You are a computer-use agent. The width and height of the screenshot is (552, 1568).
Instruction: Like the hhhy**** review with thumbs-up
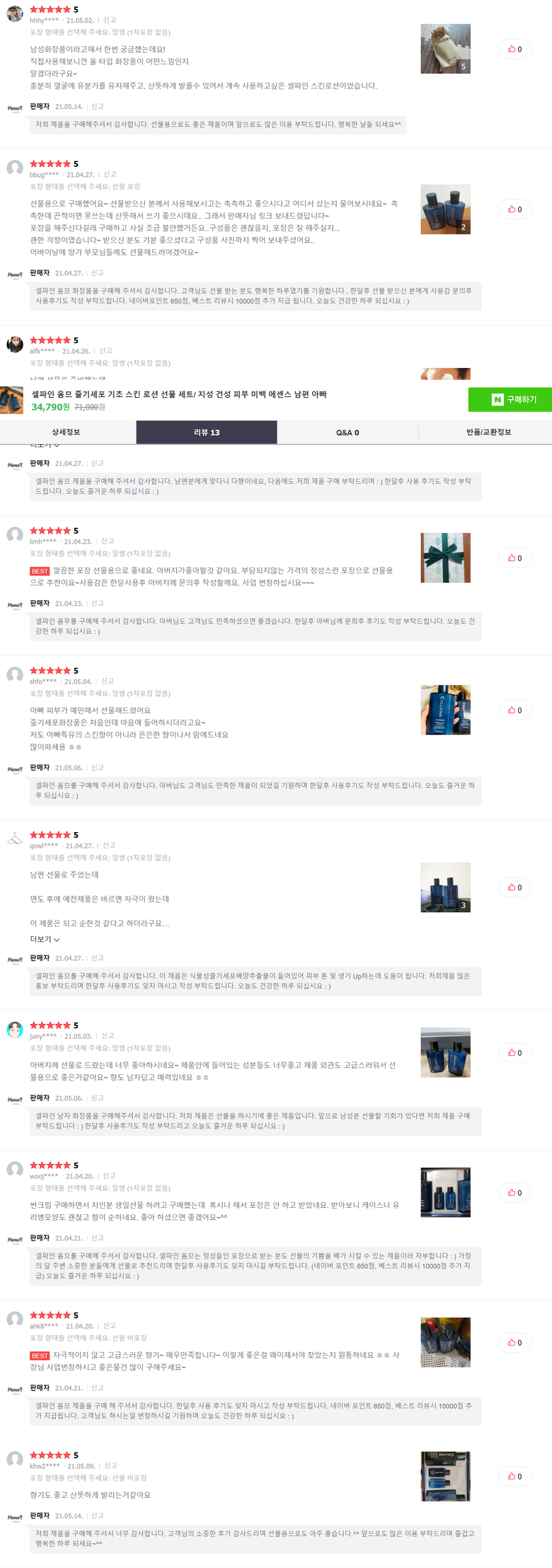click(515, 49)
